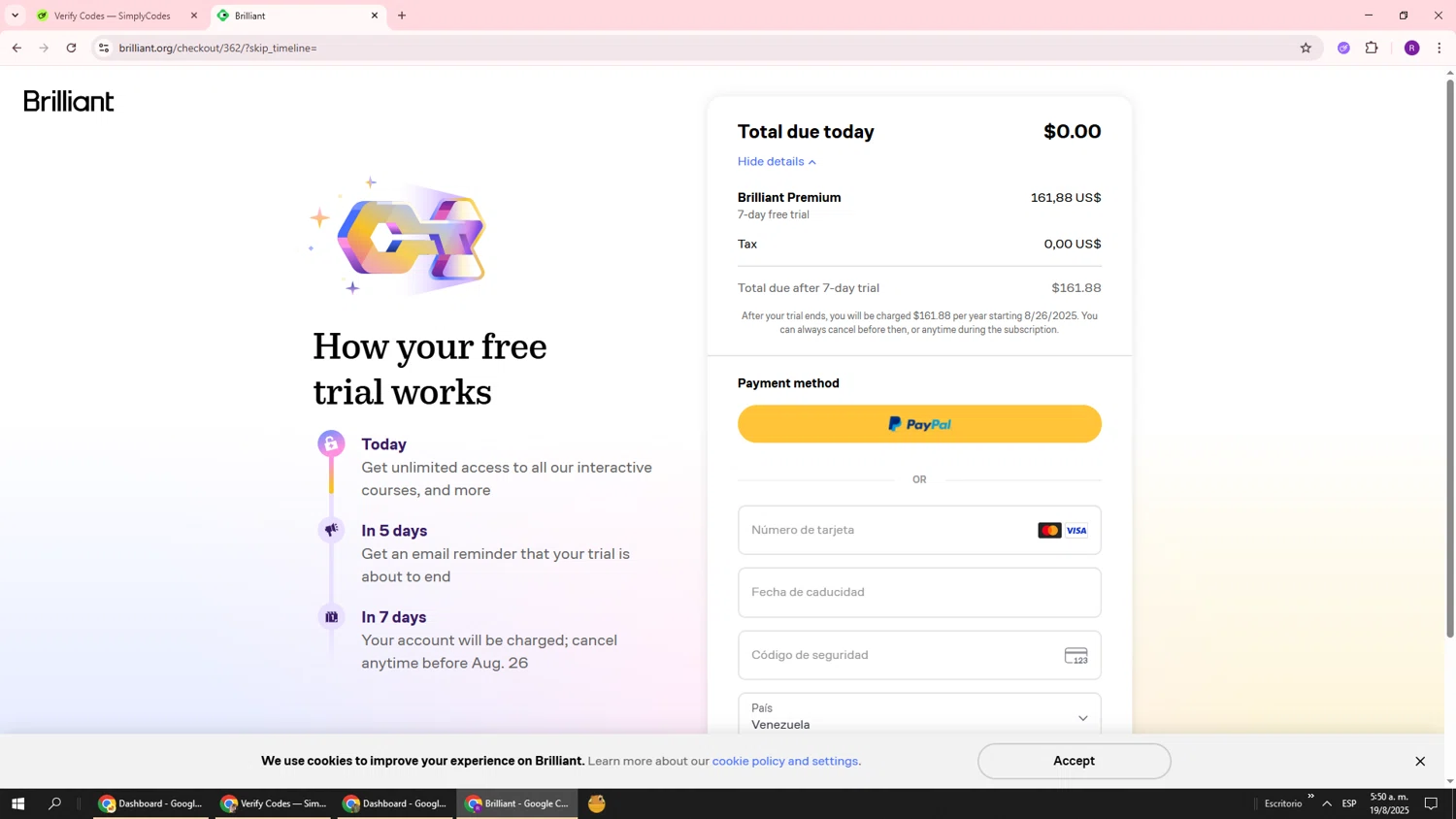Viewport: 1456px width, 819px height.
Task: Close the Brilliant tab
Action: (375, 16)
